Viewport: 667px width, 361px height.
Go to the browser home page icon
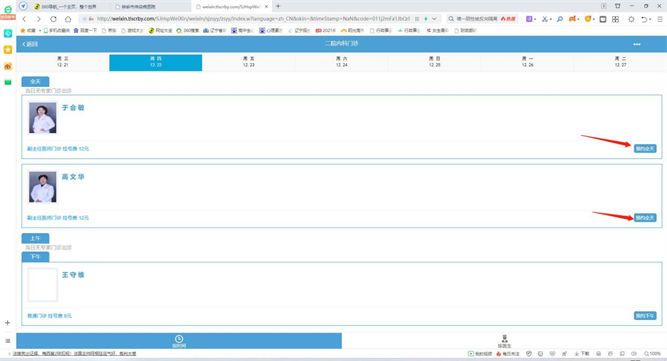[x=68, y=19]
